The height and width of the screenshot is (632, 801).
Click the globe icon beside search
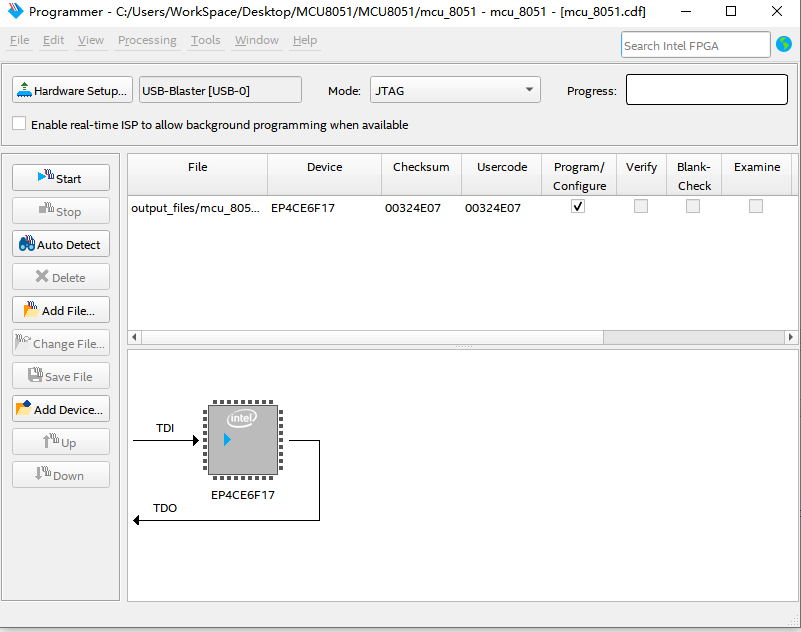(784, 45)
